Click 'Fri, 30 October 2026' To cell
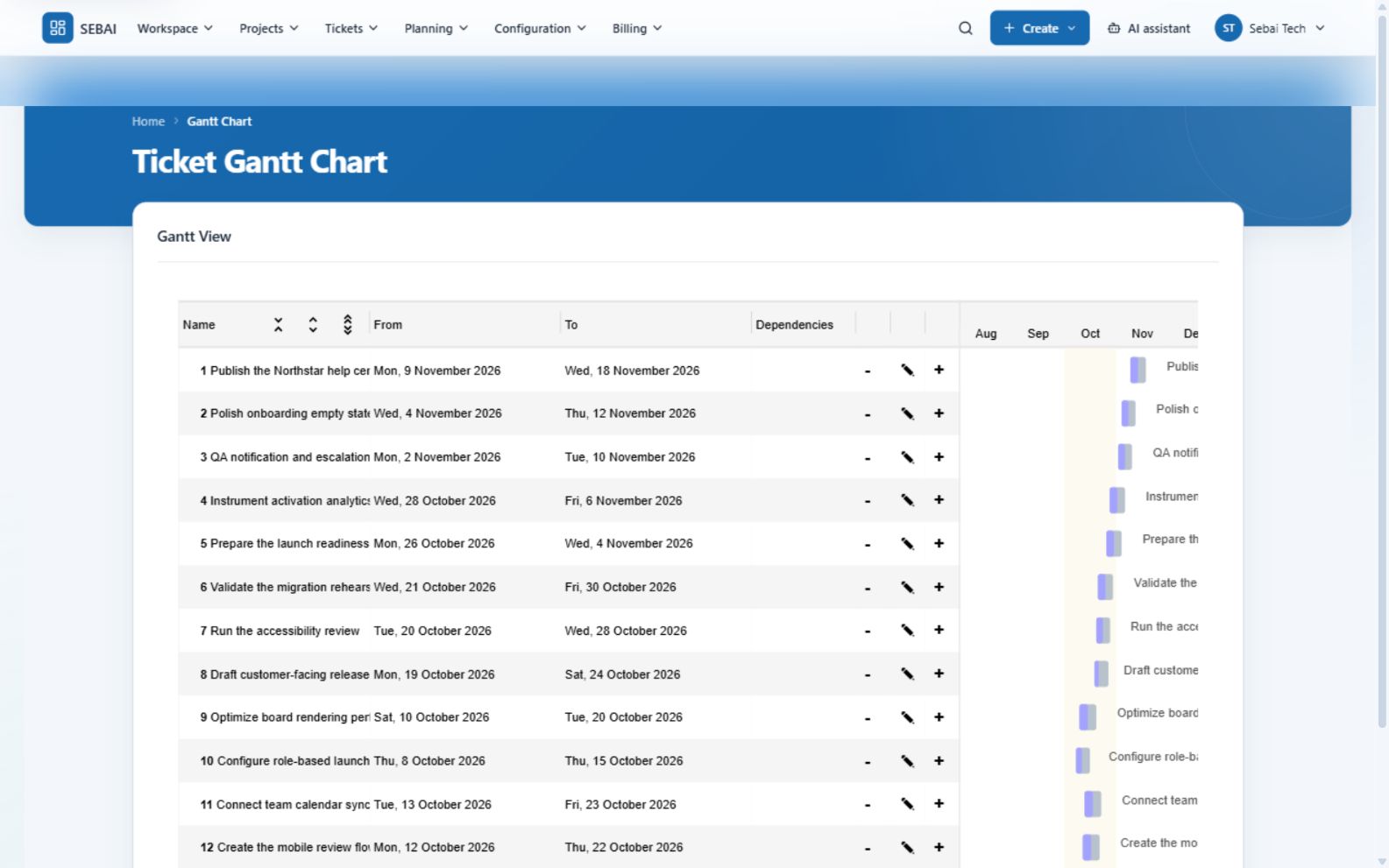Viewport: 1389px width, 868px height. (620, 588)
